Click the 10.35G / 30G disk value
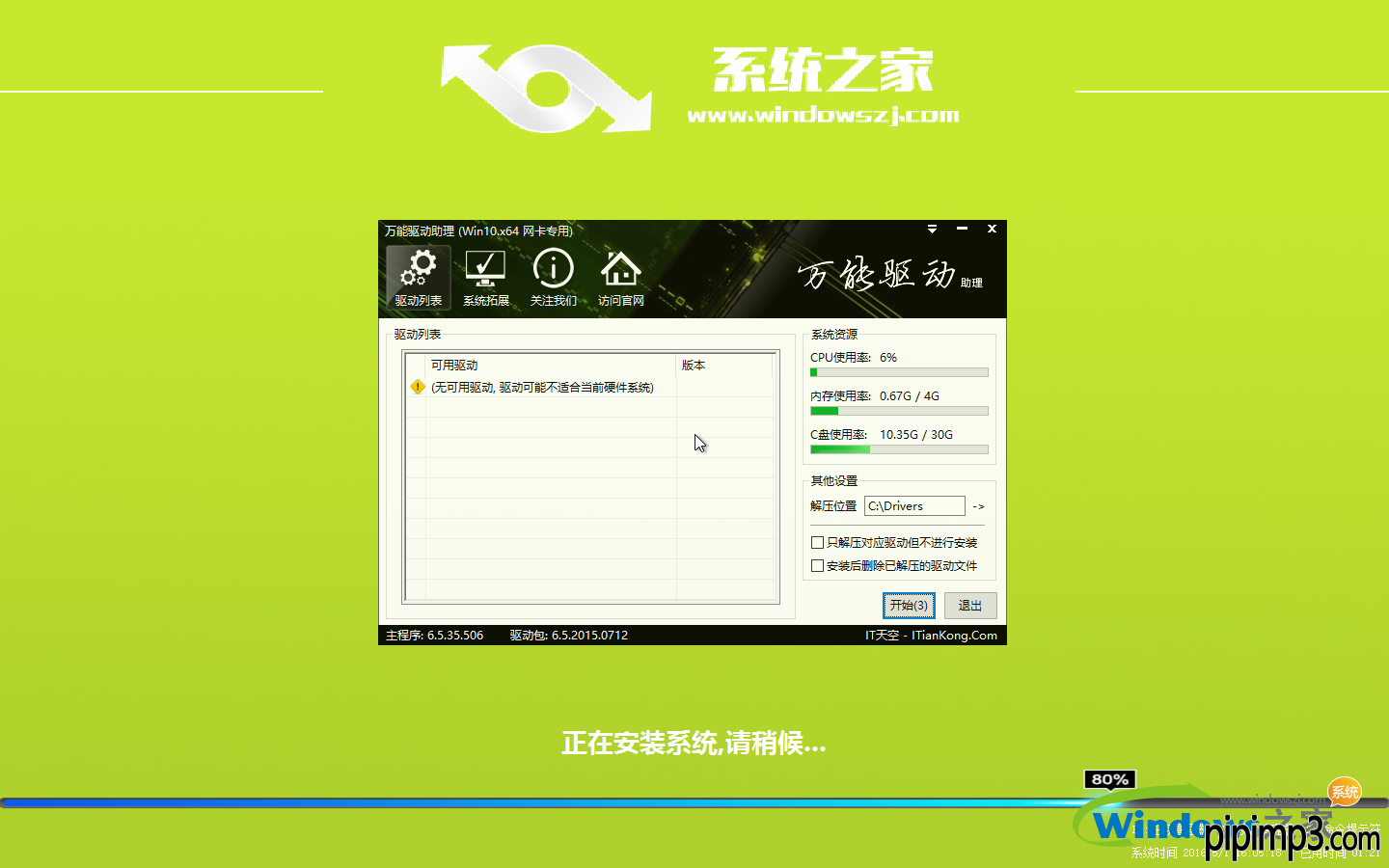The image size is (1389, 868). point(916,435)
